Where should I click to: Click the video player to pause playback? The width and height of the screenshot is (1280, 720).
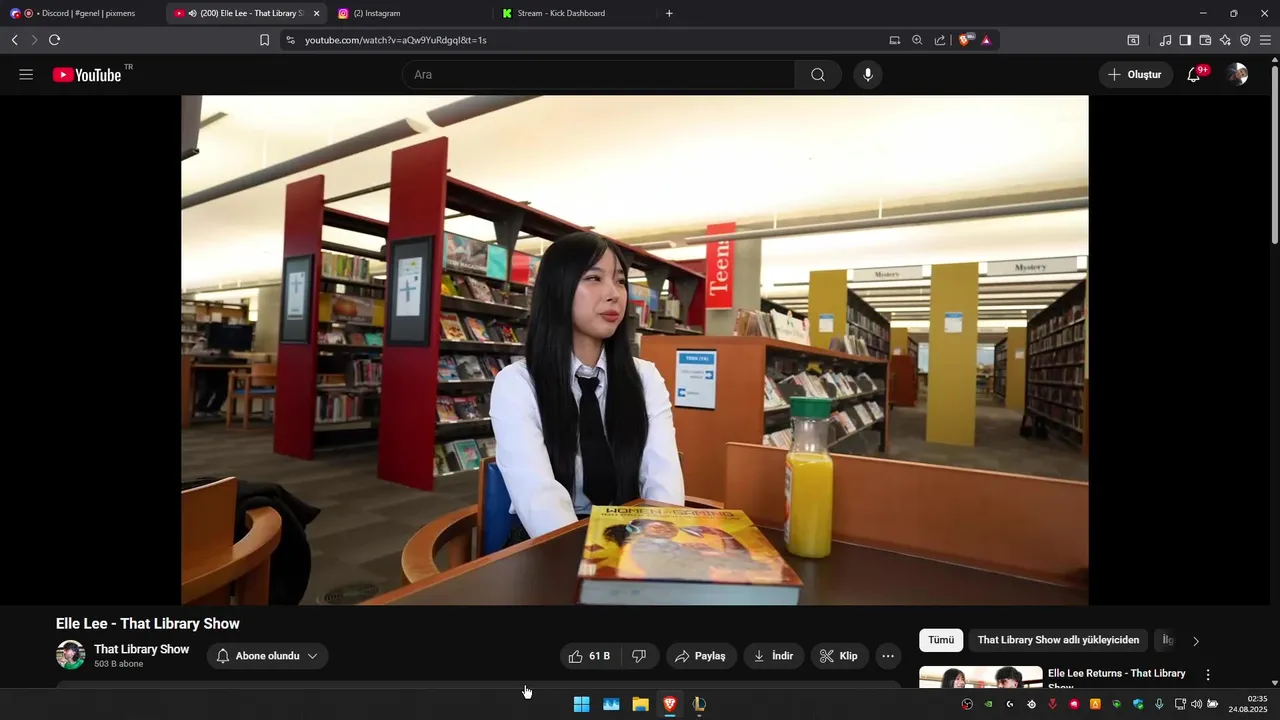pos(634,350)
